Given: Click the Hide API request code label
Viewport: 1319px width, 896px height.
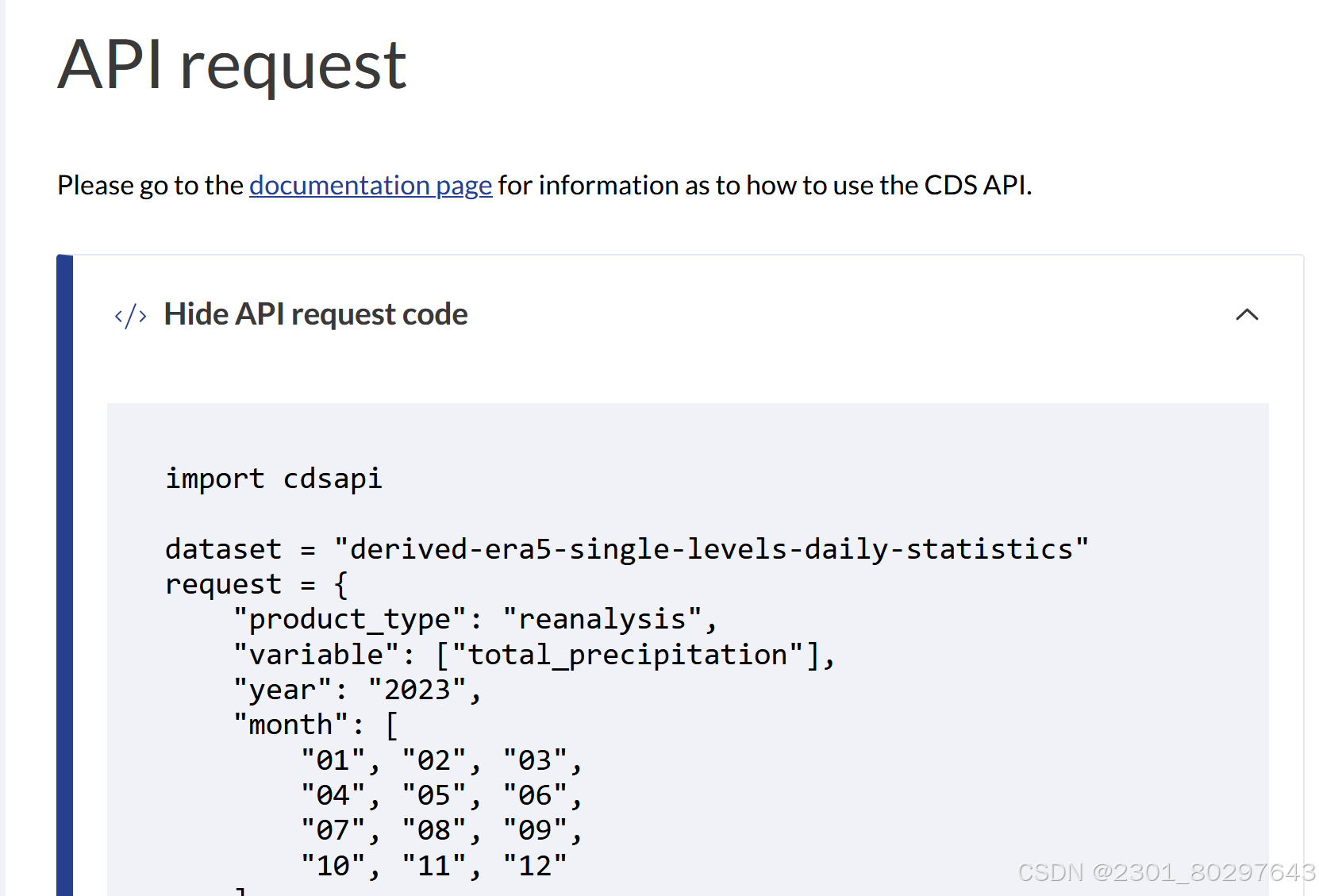Looking at the screenshot, I should pyautogui.click(x=315, y=313).
